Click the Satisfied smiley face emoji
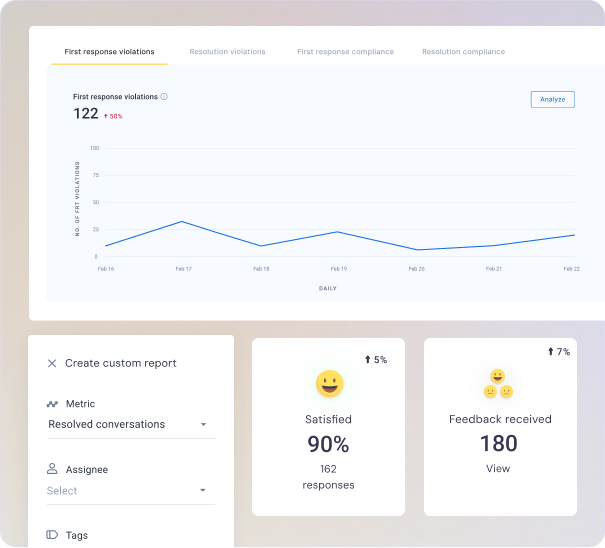 pyautogui.click(x=329, y=383)
